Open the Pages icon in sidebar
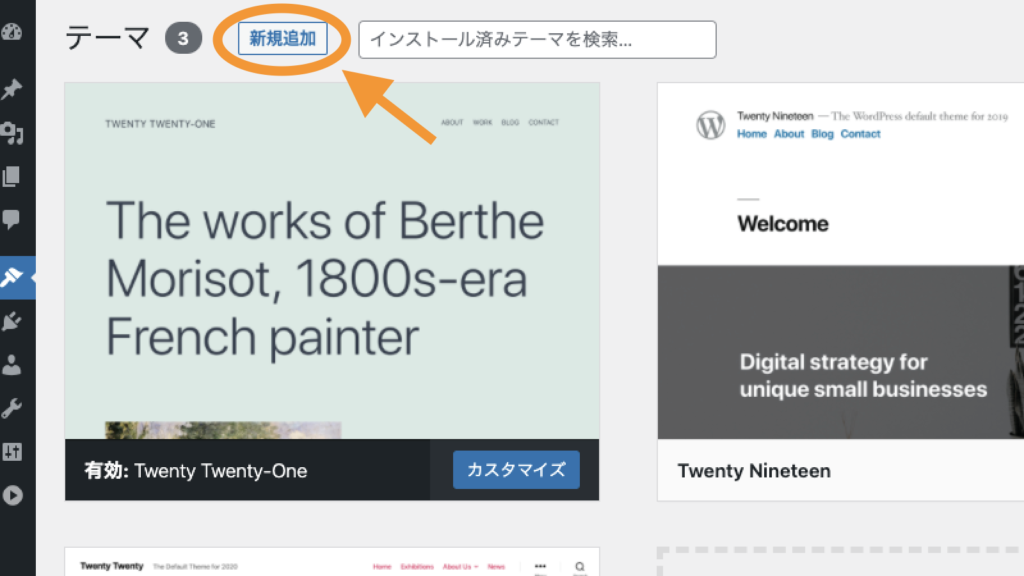The height and width of the screenshot is (576, 1024). pos(15,175)
